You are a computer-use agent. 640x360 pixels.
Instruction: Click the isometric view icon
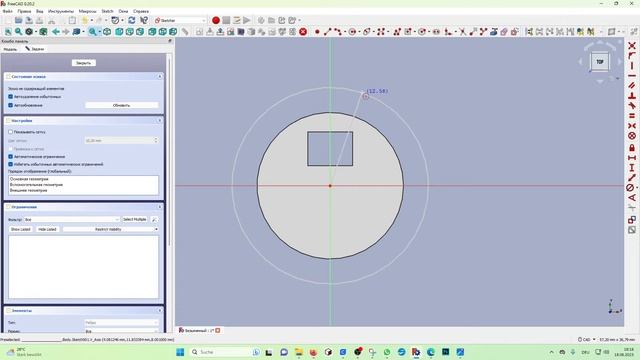(107, 31)
